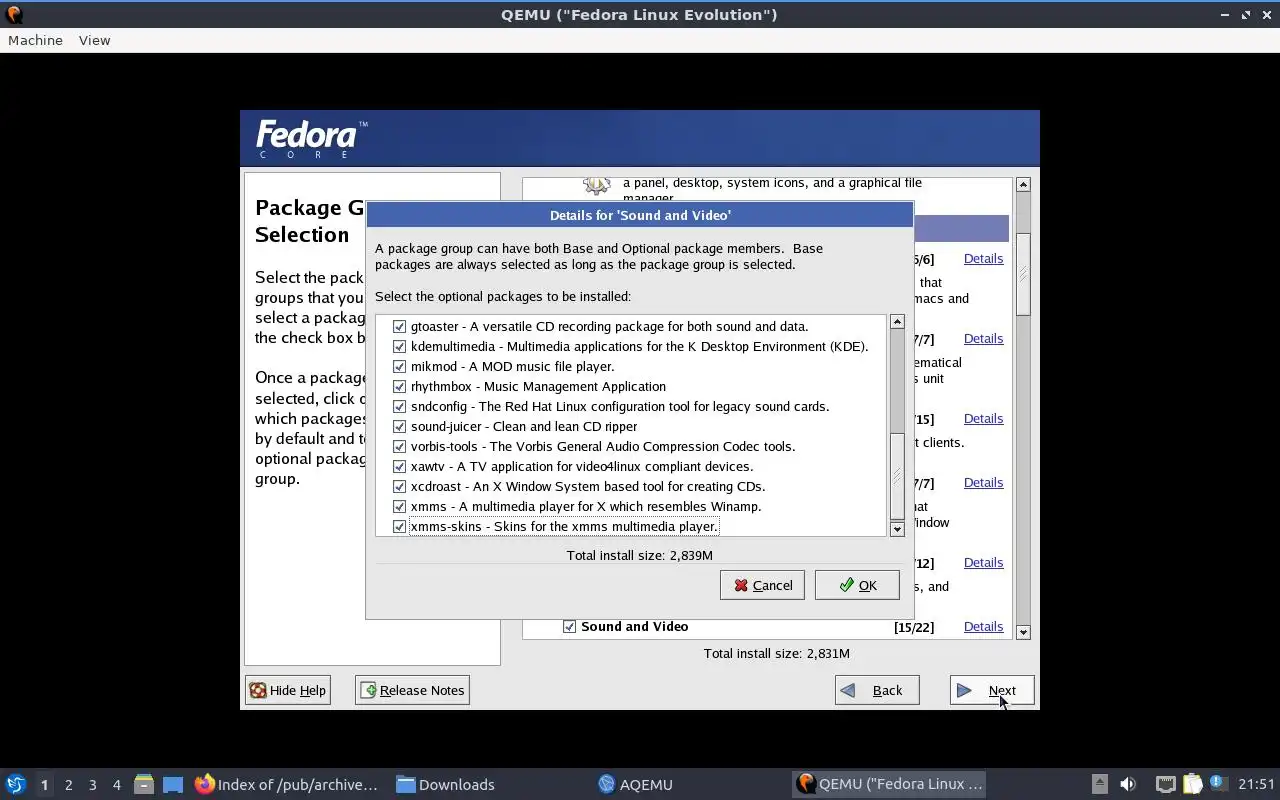Screen dimensions: 1280x800
Task: Click the 'Total install size: 2,839M' label
Action: tap(640, 555)
